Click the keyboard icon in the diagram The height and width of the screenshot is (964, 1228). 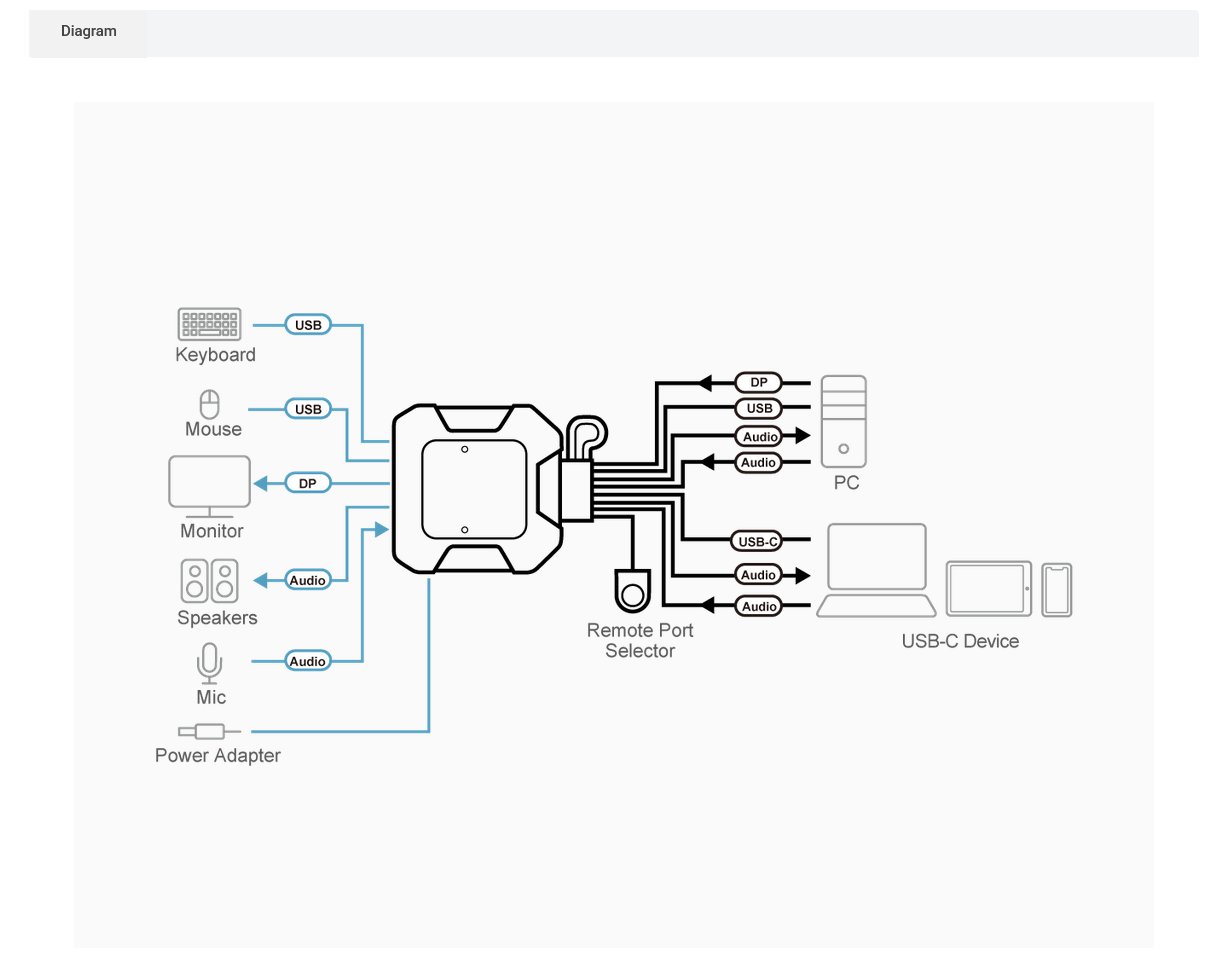pyautogui.click(x=210, y=325)
